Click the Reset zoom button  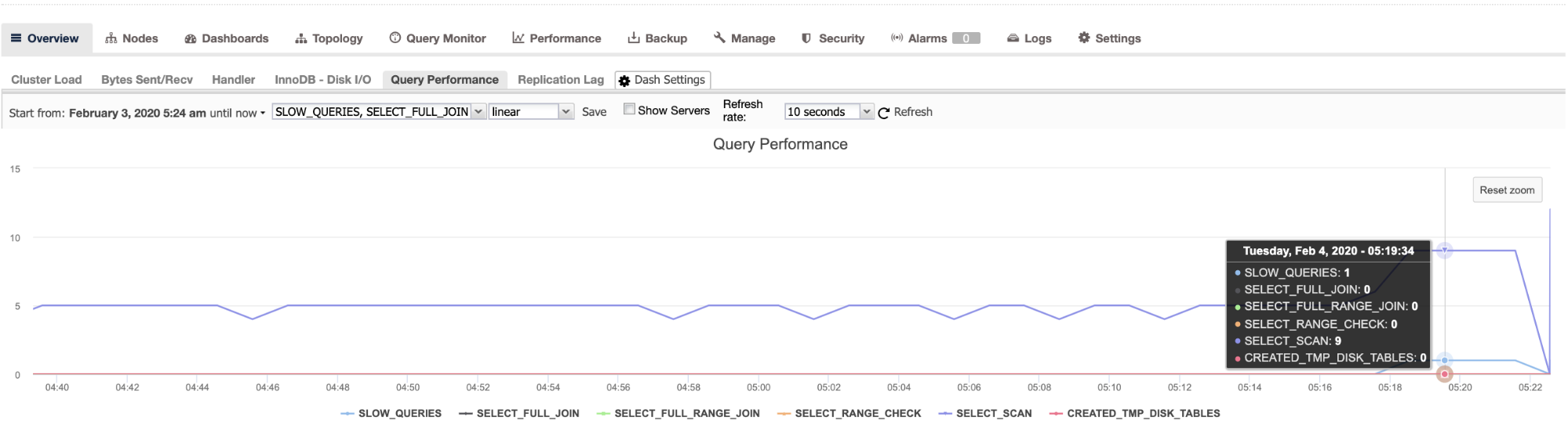pyautogui.click(x=1507, y=190)
